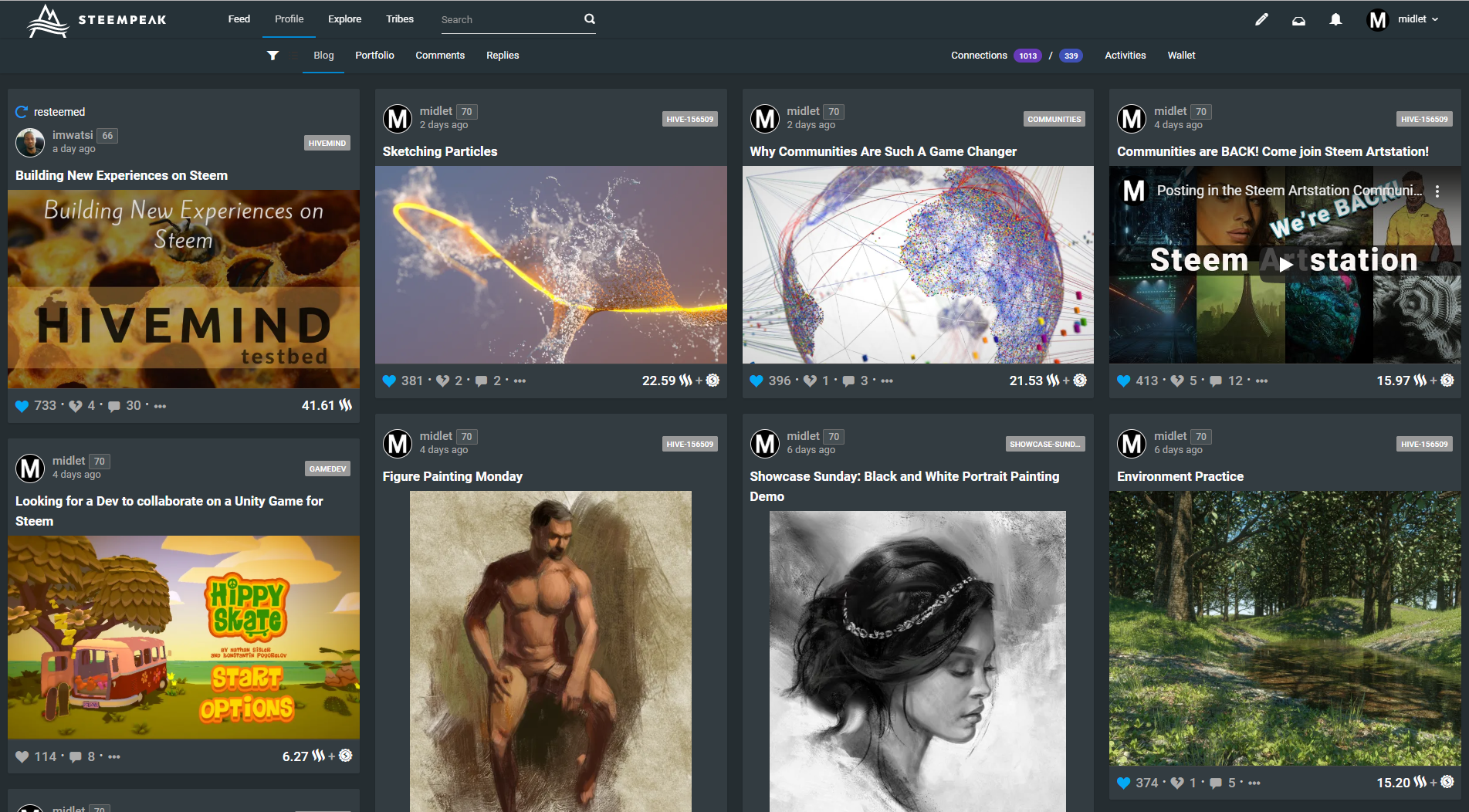Open the wallet tray icon in header
This screenshot has width=1469, height=812.
(1298, 20)
